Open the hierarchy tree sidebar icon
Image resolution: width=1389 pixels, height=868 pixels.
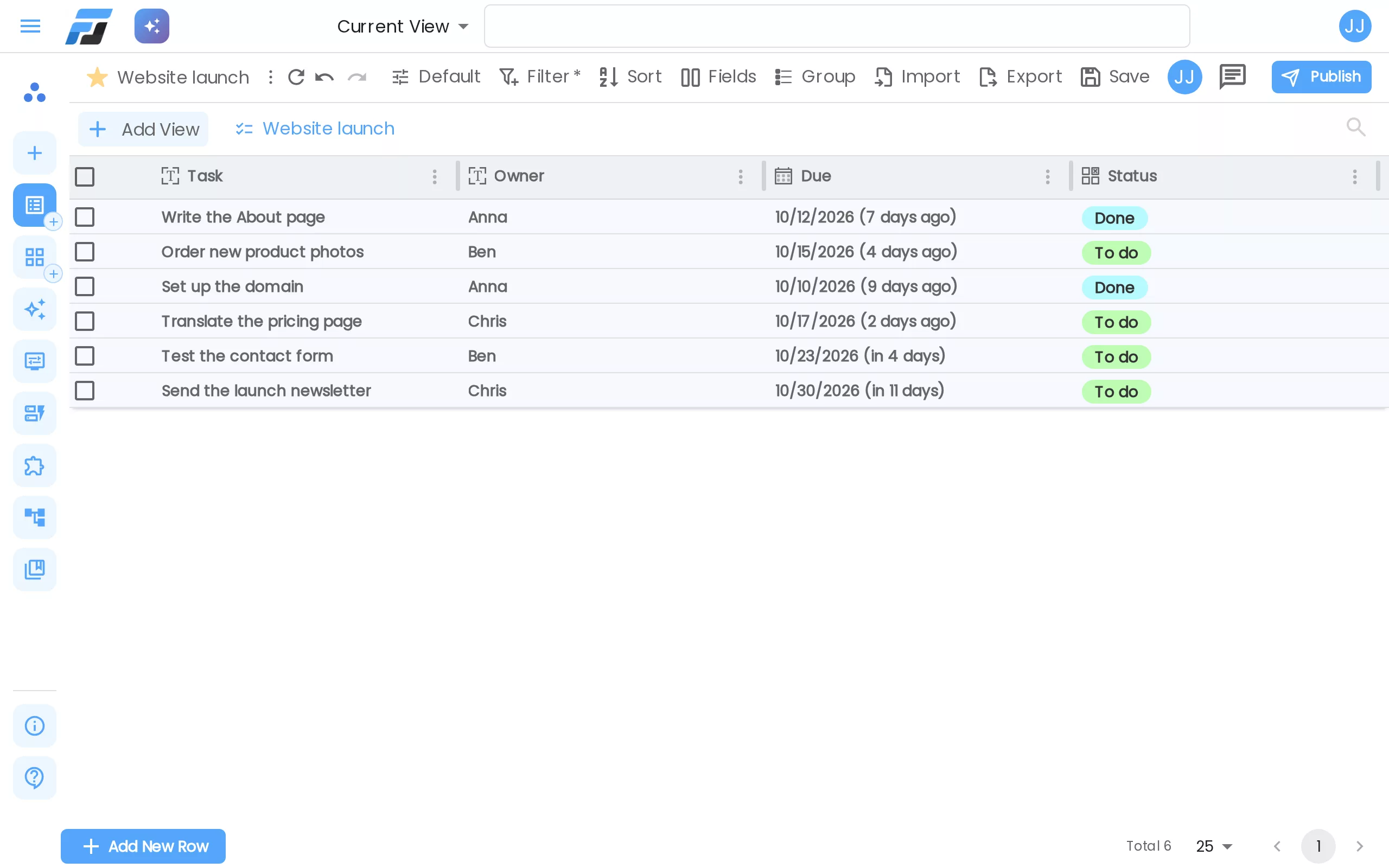pyautogui.click(x=34, y=518)
